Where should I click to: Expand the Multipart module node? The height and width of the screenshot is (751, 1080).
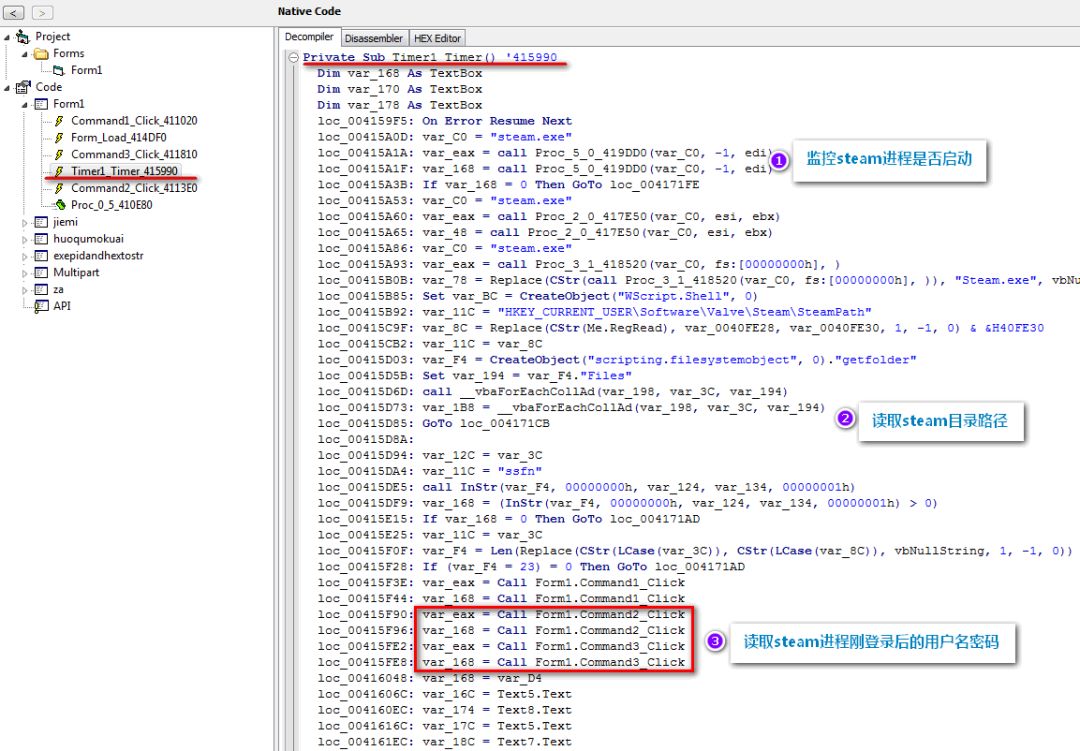(x=25, y=273)
